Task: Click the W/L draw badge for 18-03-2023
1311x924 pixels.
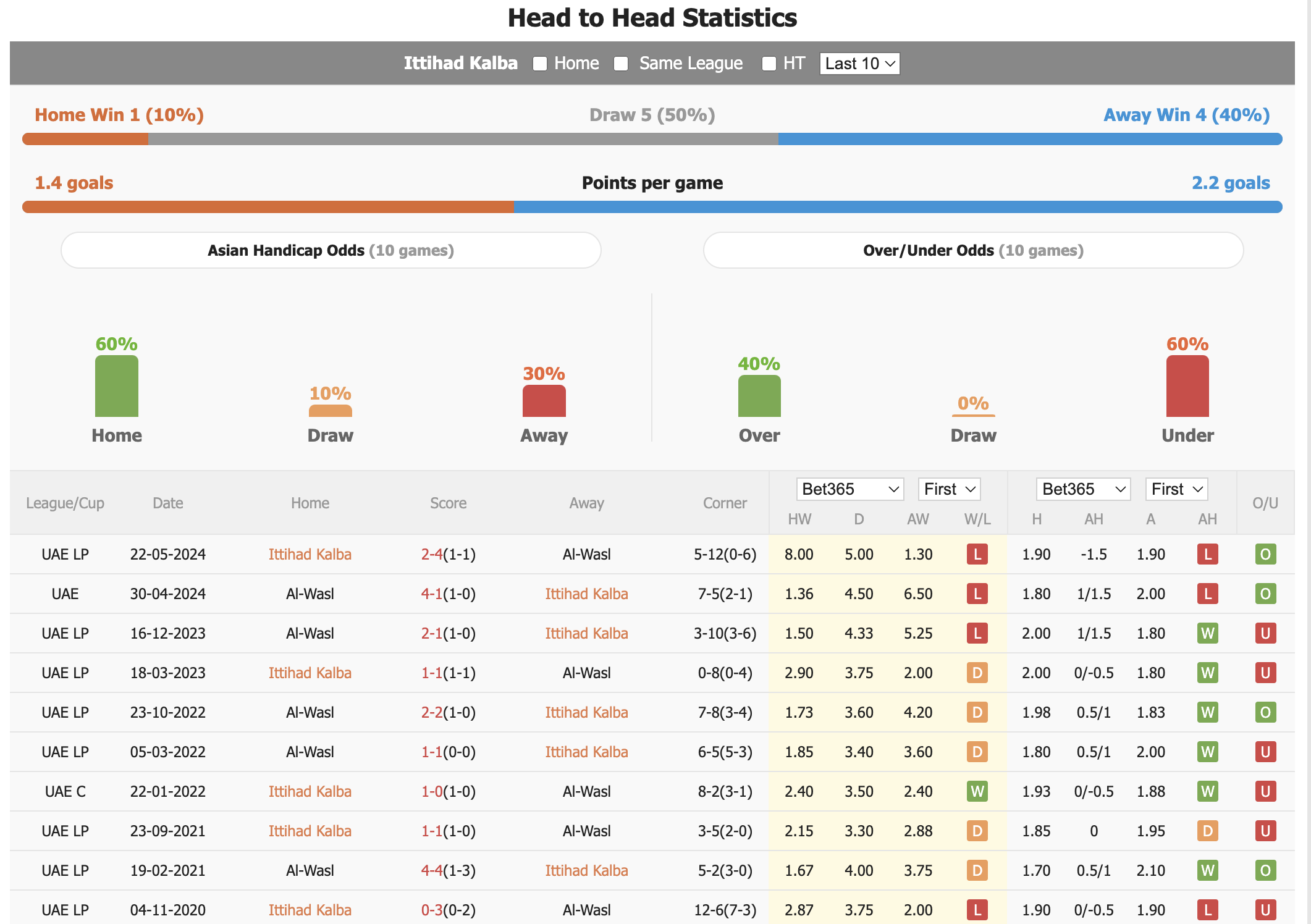Action: [977, 673]
